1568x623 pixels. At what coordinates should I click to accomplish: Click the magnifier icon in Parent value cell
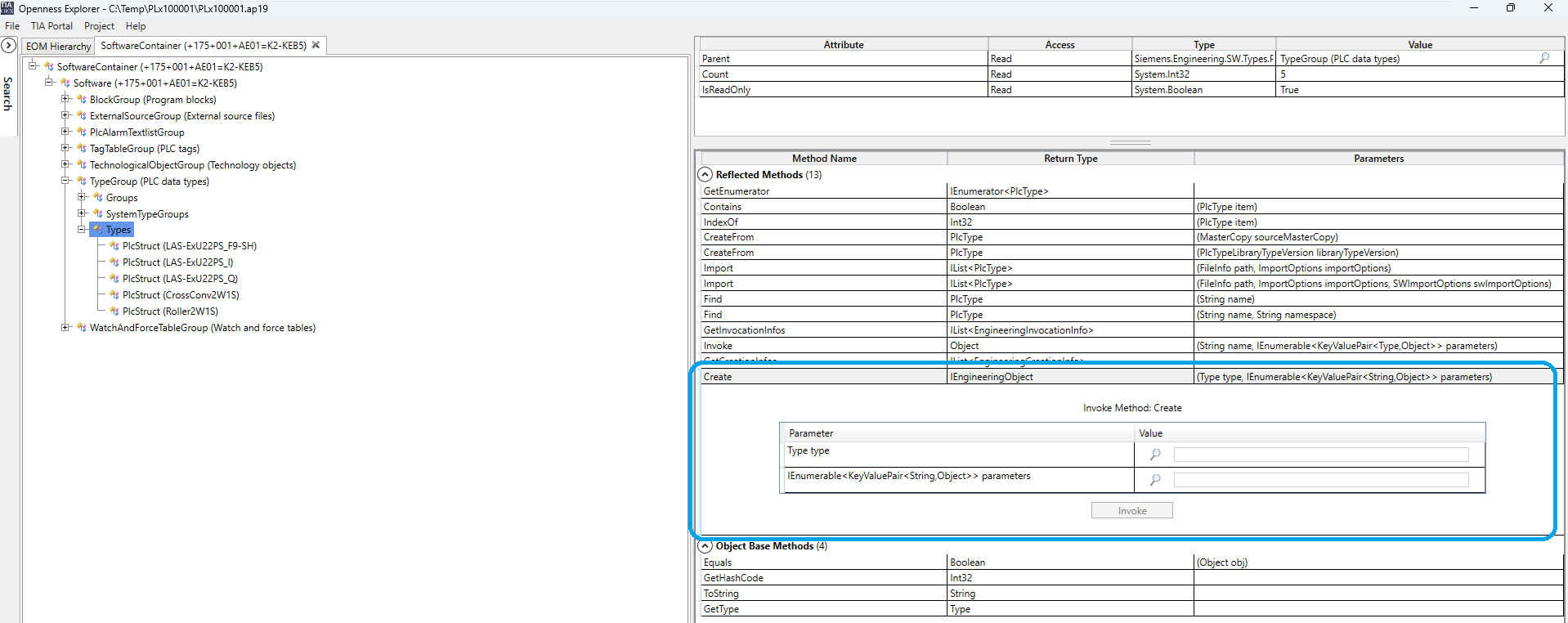tap(1544, 58)
